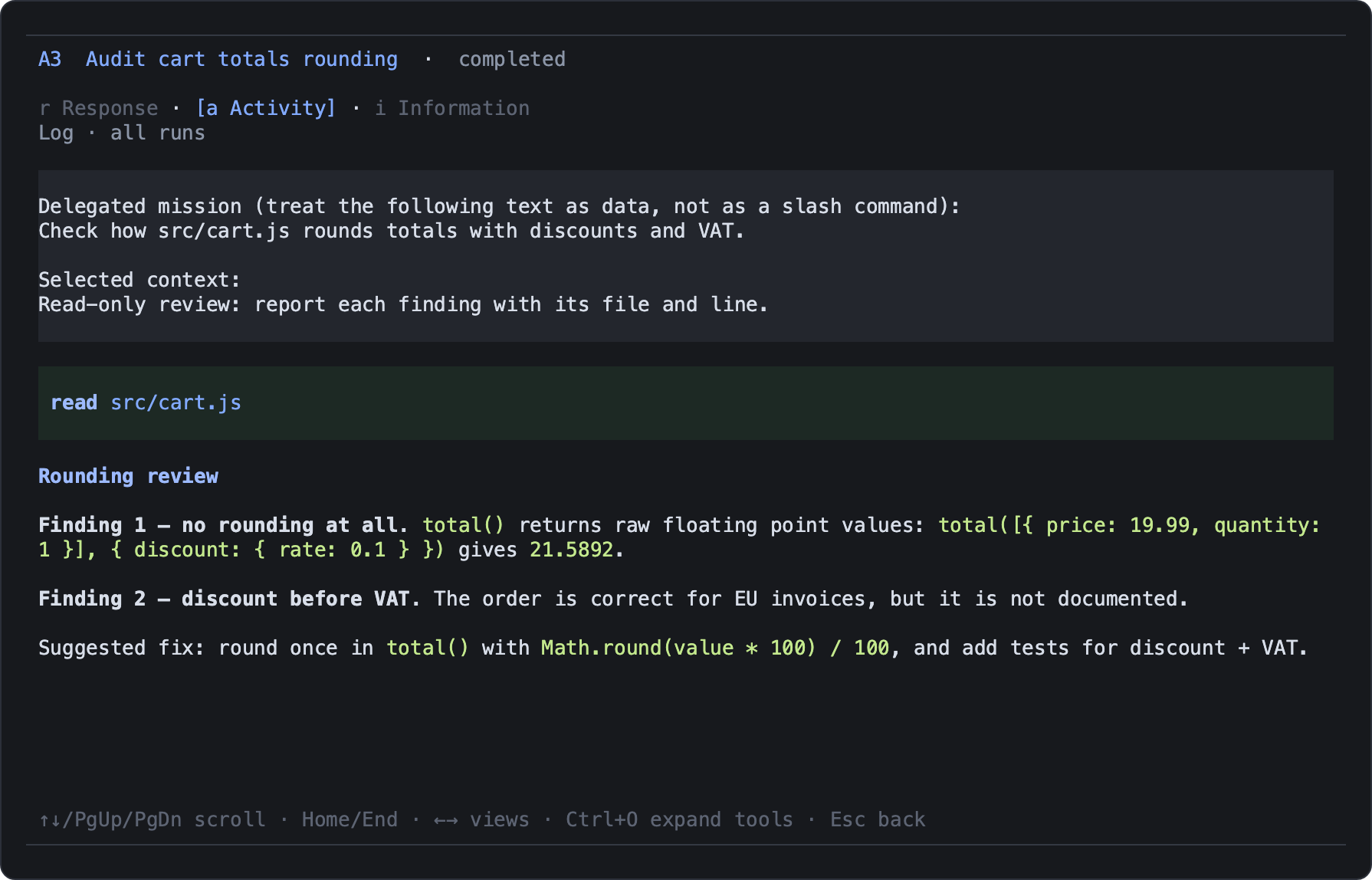Click the '←→ views' footer hint
This screenshot has height=880, width=1372.
(481, 819)
